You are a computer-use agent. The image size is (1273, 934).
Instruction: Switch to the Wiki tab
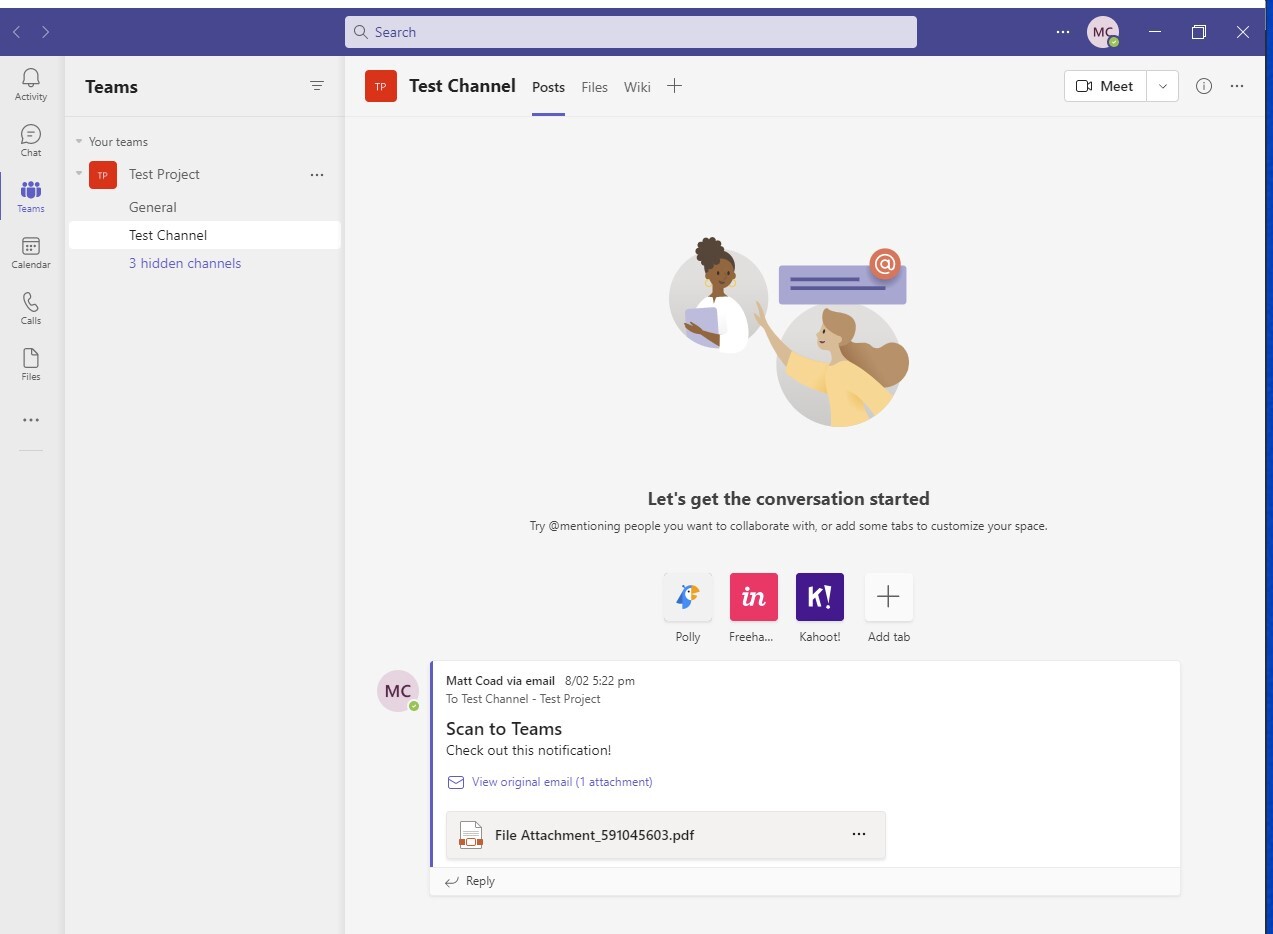pyautogui.click(x=637, y=87)
